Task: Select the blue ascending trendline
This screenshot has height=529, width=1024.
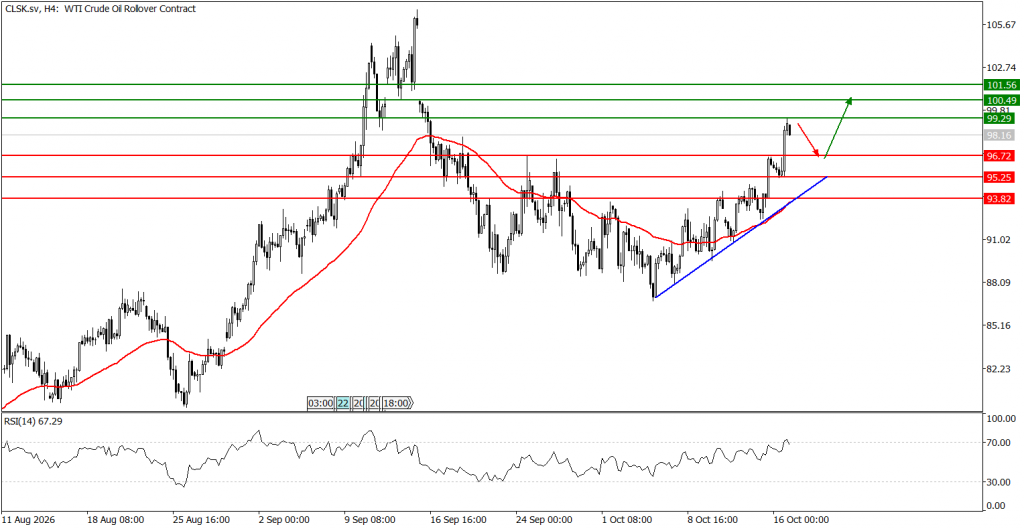Action: tap(741, 237)
